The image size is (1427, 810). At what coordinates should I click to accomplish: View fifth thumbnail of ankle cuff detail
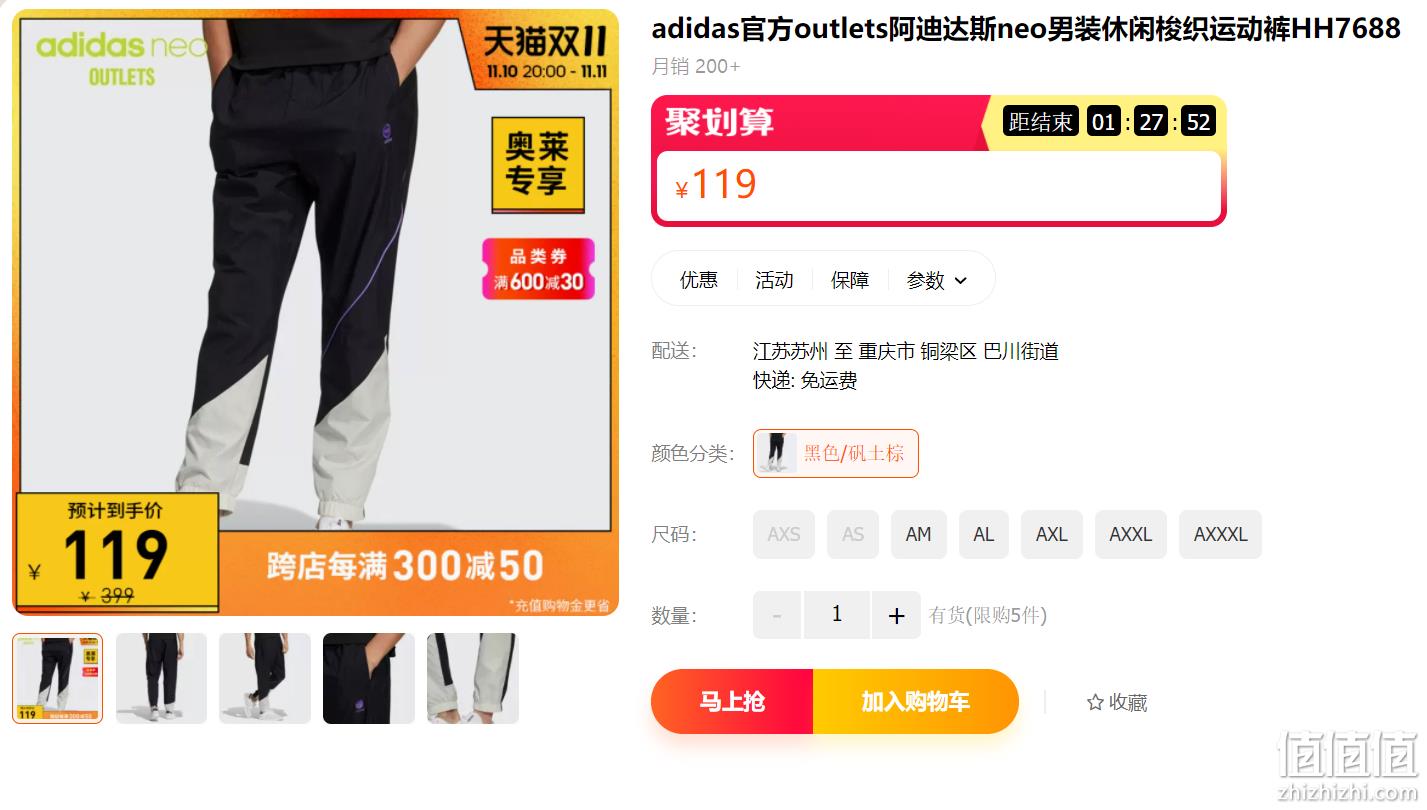(473, 678)
